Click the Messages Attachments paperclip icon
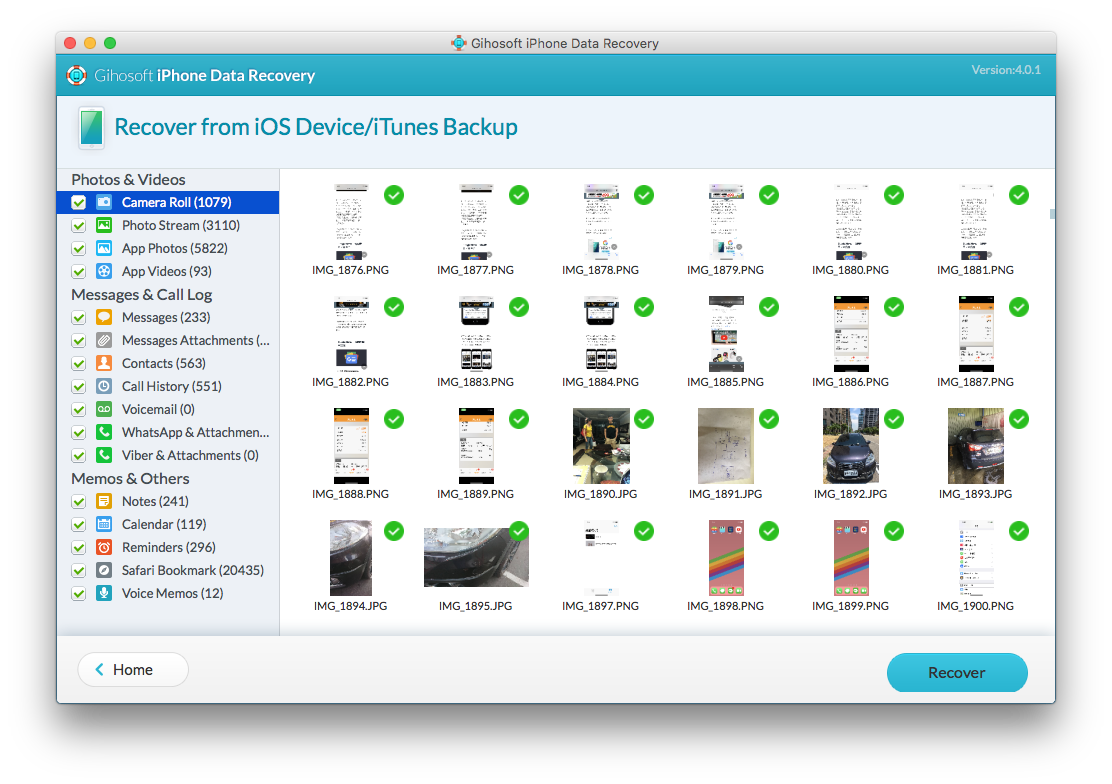Image resolution: width=1112 pixels, height=784 pixels. [104, 341]
